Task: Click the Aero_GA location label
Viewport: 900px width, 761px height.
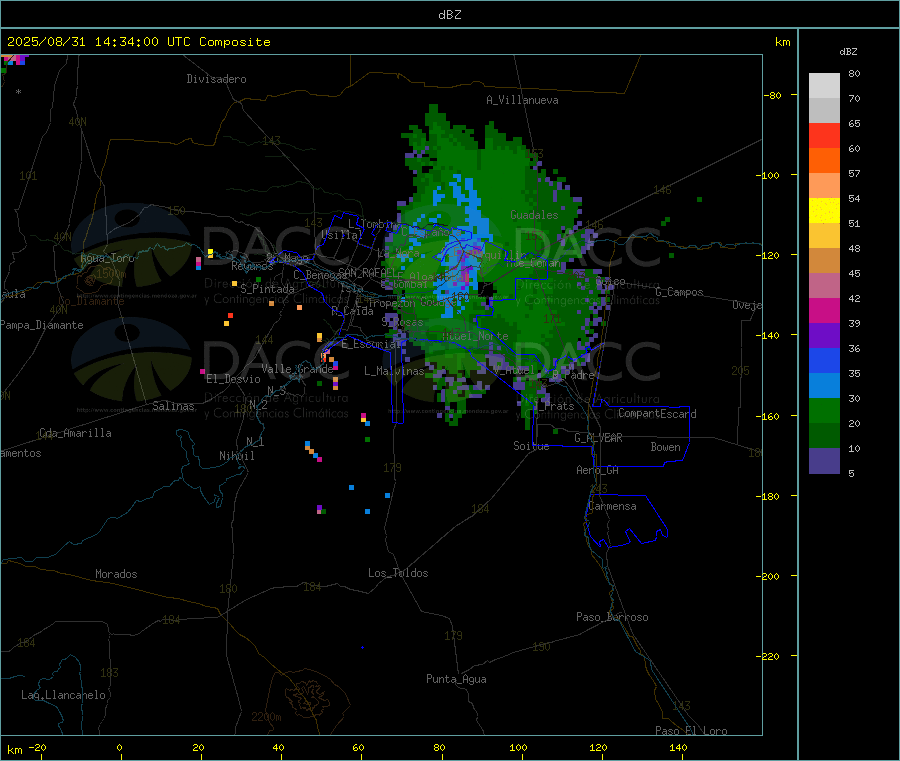Action: 597,470
